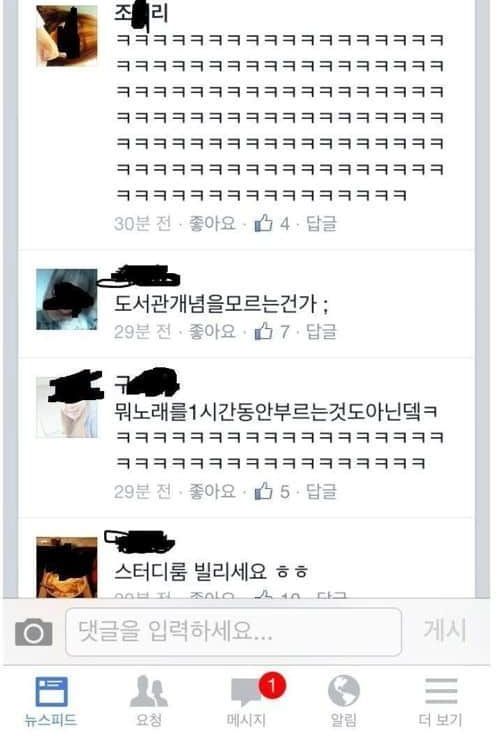Open the 요청 friend requests tab
The image size is (500, 736).
pyautogui.click(x=149, y=701)
